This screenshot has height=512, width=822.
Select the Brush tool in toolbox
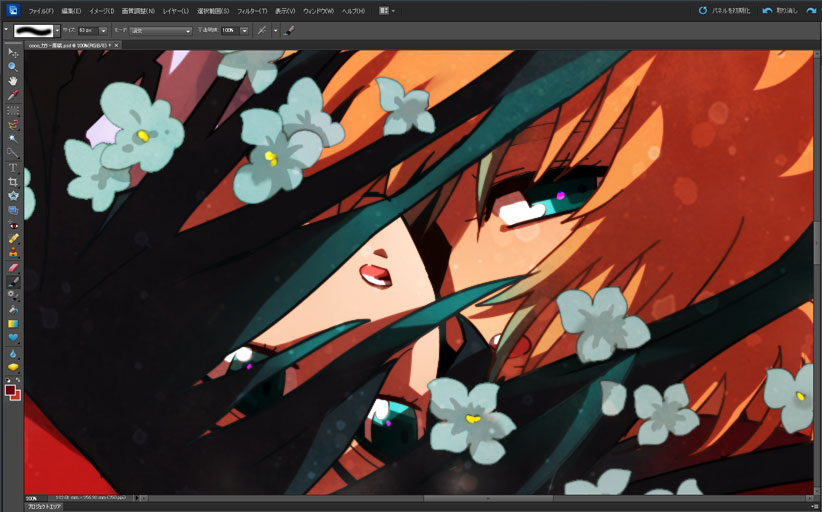(13, 282)
